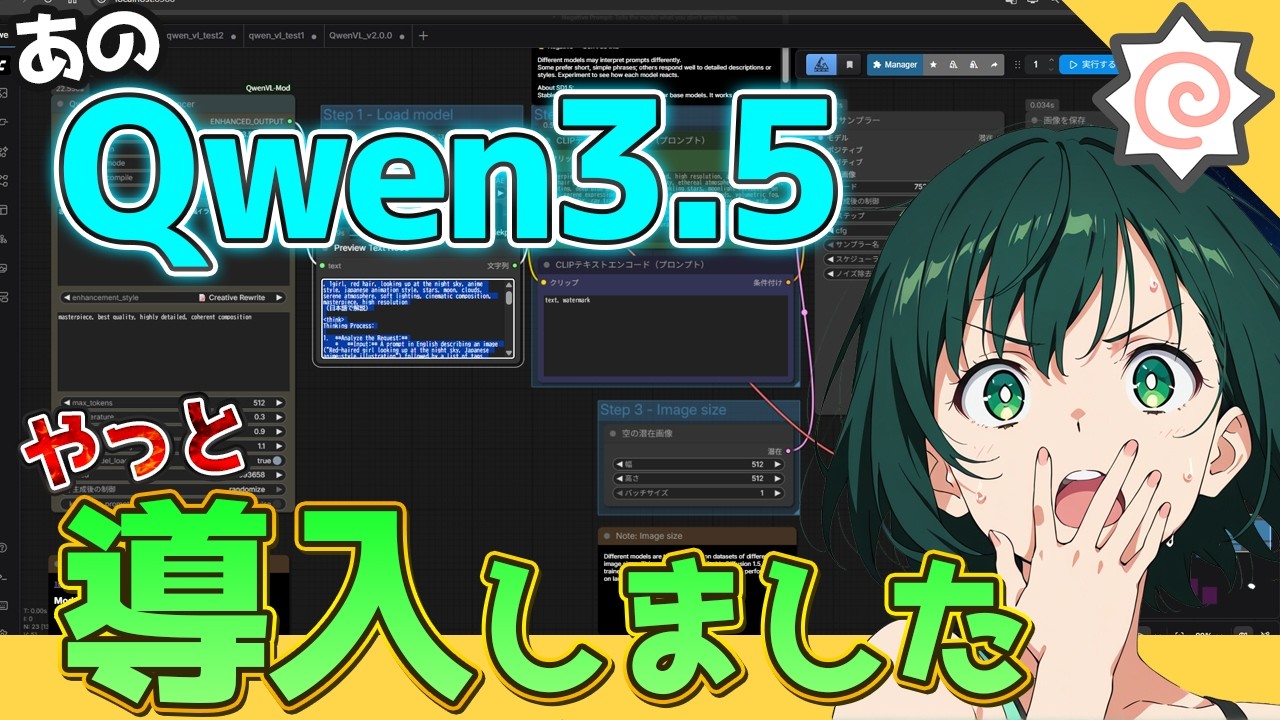Run the workflow with the 実行する button
This screenshot has width=1280, height=720.
pos(1089,64)
